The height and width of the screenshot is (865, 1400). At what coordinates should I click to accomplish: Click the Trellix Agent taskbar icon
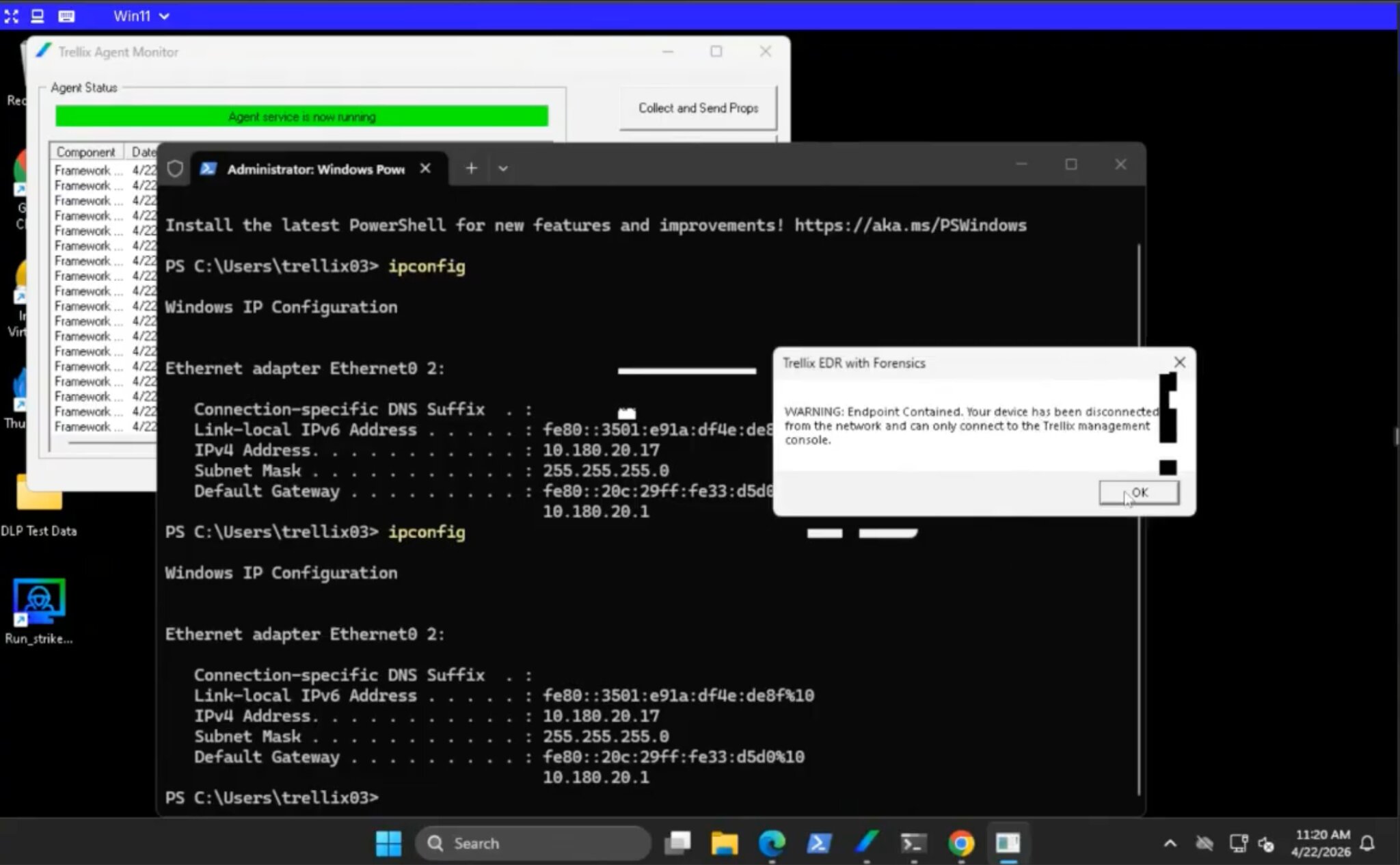click(866, 843)
